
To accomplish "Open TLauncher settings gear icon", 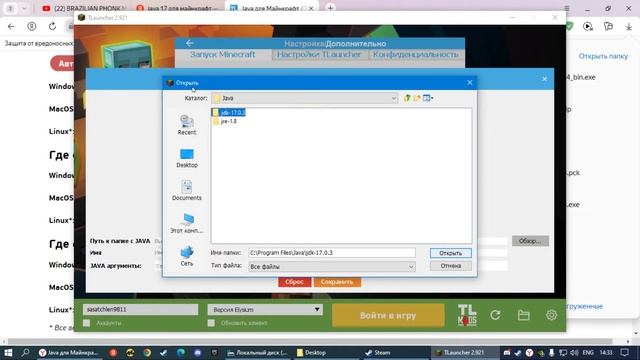I will (551, 315).
